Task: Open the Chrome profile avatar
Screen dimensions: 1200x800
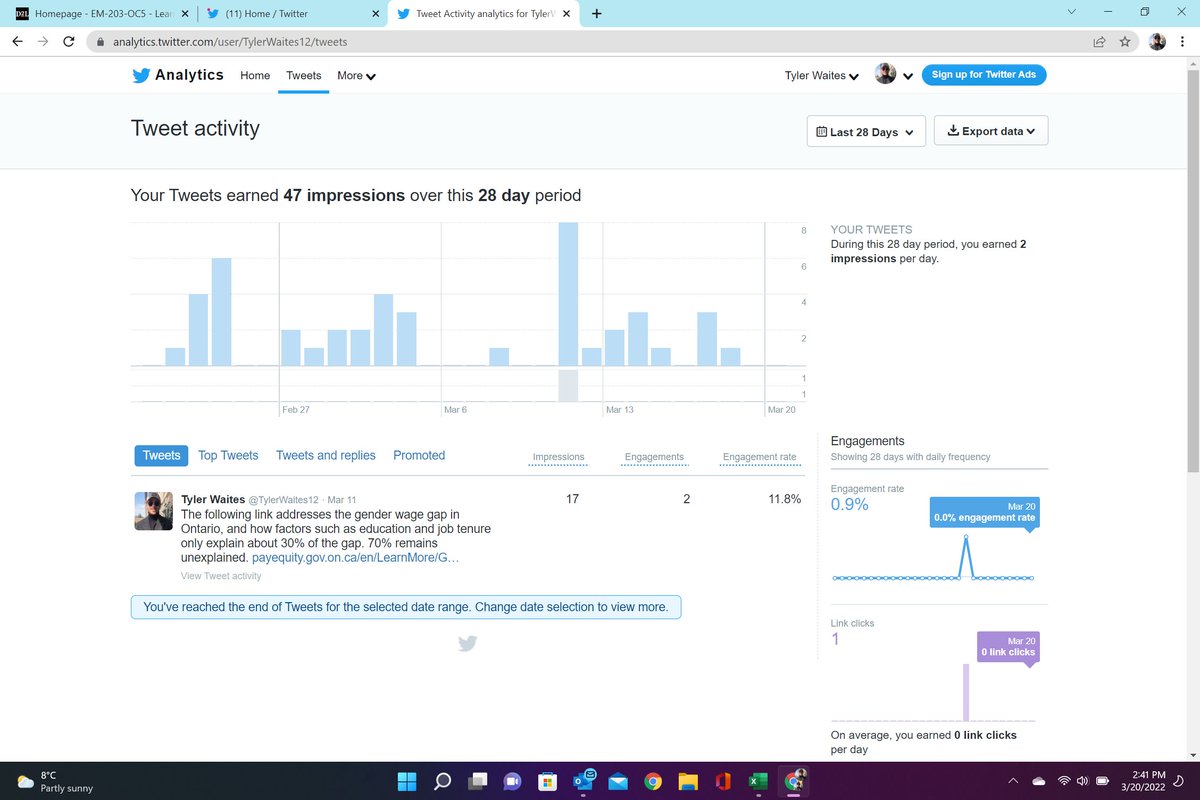Action: pos(1157,42)
